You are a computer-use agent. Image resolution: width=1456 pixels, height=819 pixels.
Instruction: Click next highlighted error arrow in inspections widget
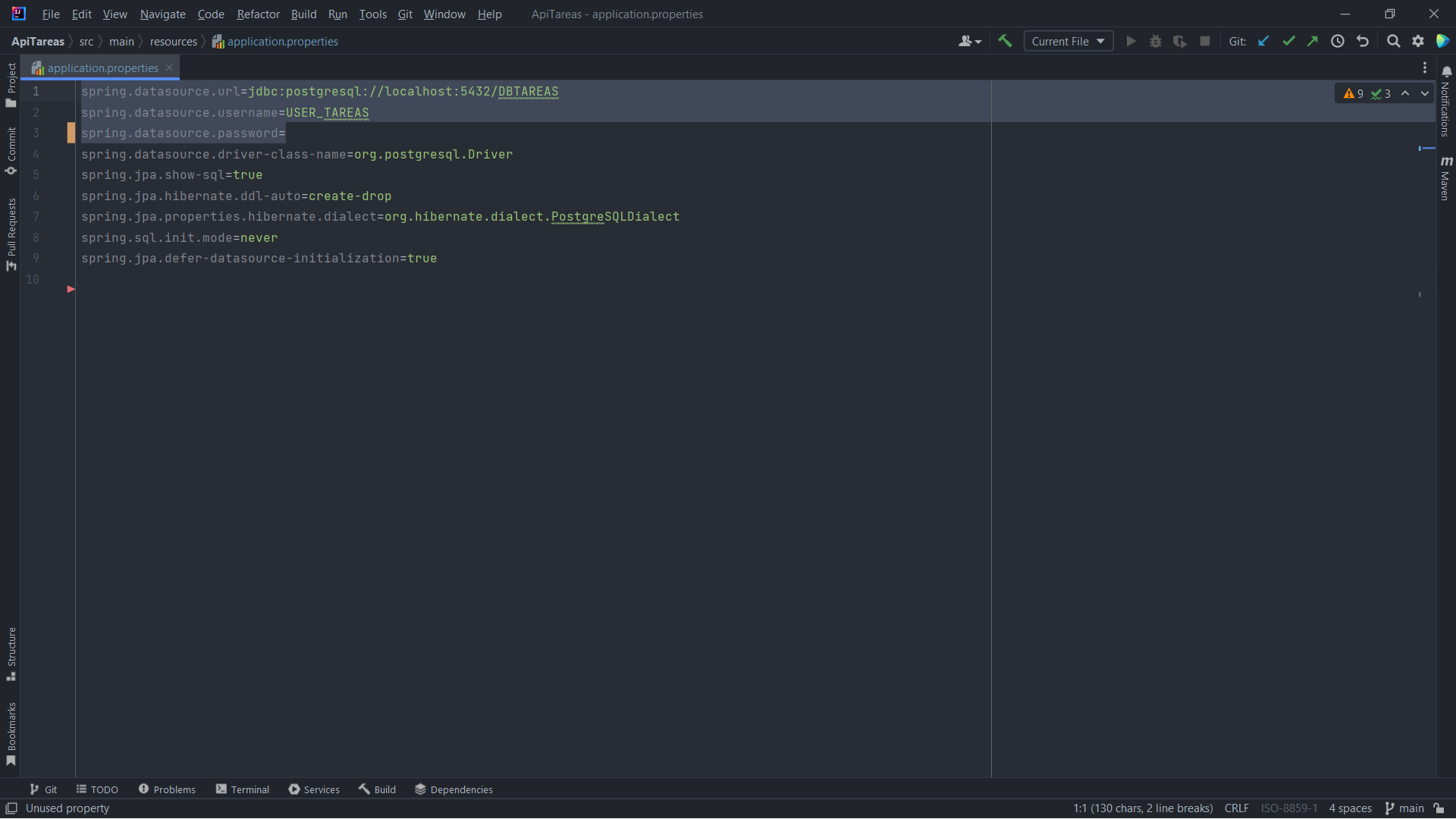1425,93
